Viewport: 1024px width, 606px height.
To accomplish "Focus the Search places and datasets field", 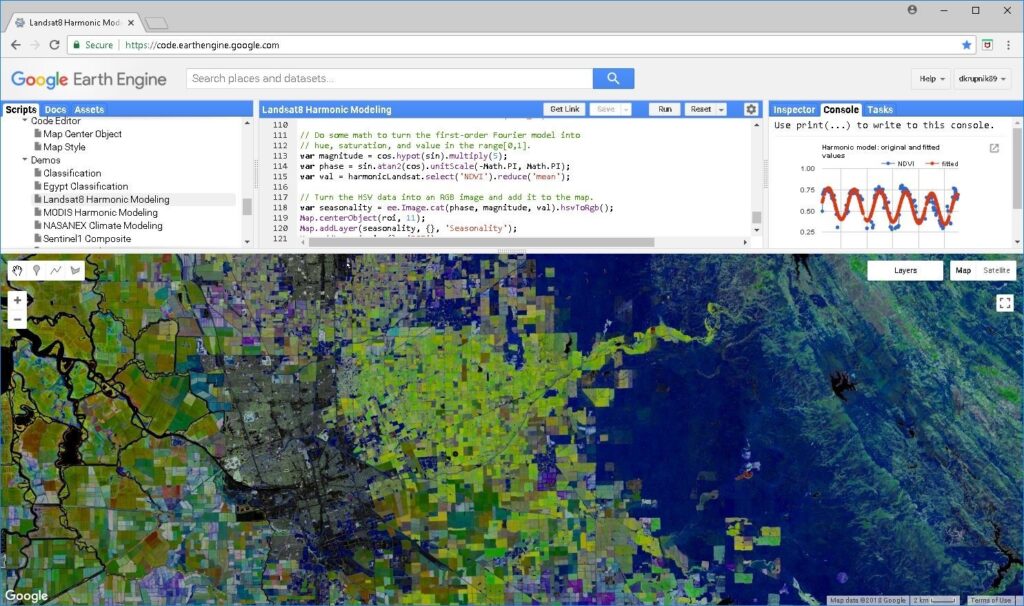I will [x=390, y=78].
